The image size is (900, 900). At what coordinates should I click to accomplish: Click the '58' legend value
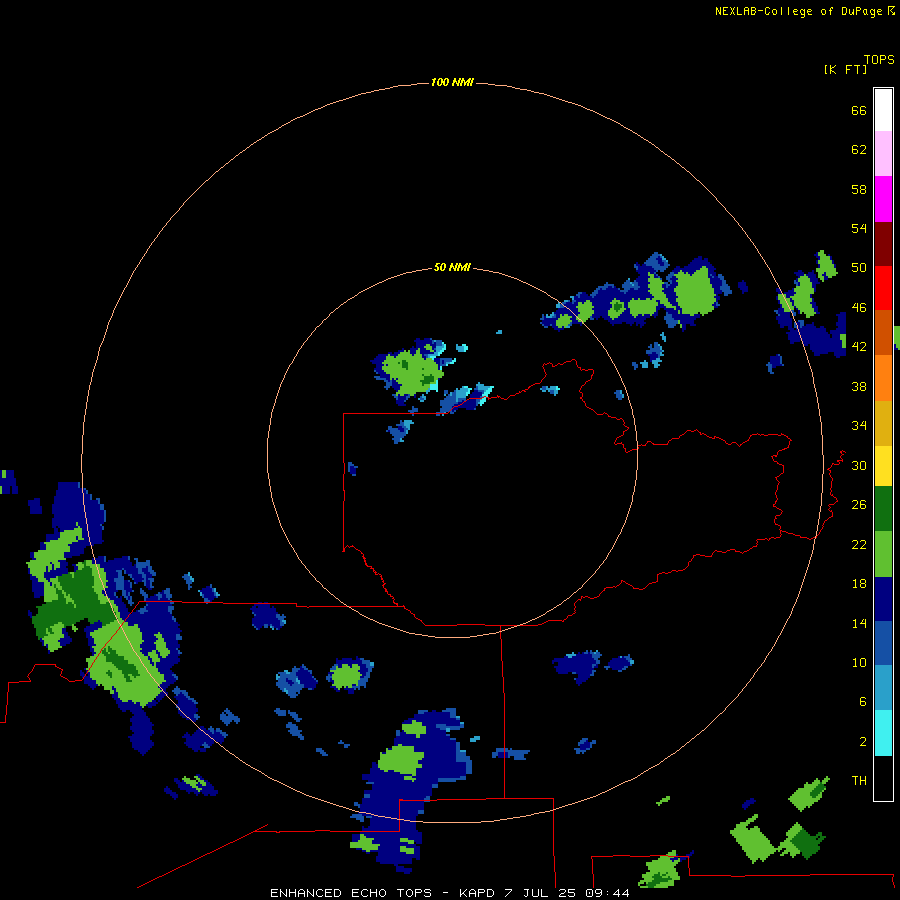coord(859,189)
